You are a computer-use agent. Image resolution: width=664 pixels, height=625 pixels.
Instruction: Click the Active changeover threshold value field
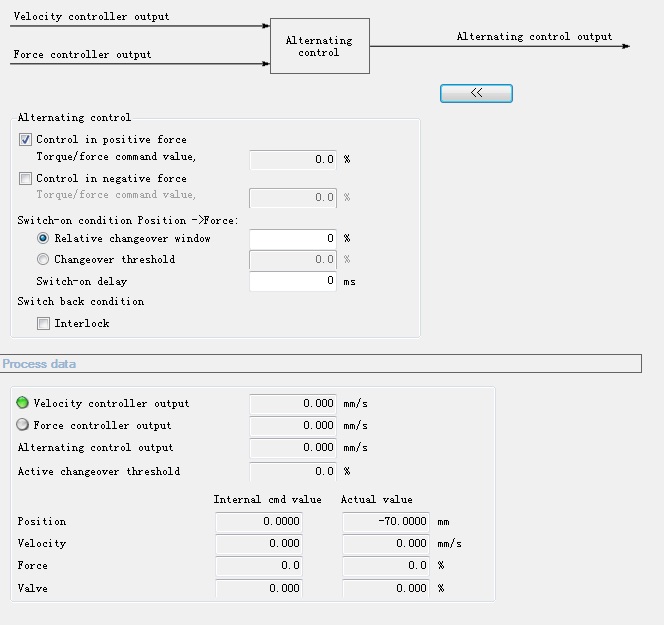(293, 471)
